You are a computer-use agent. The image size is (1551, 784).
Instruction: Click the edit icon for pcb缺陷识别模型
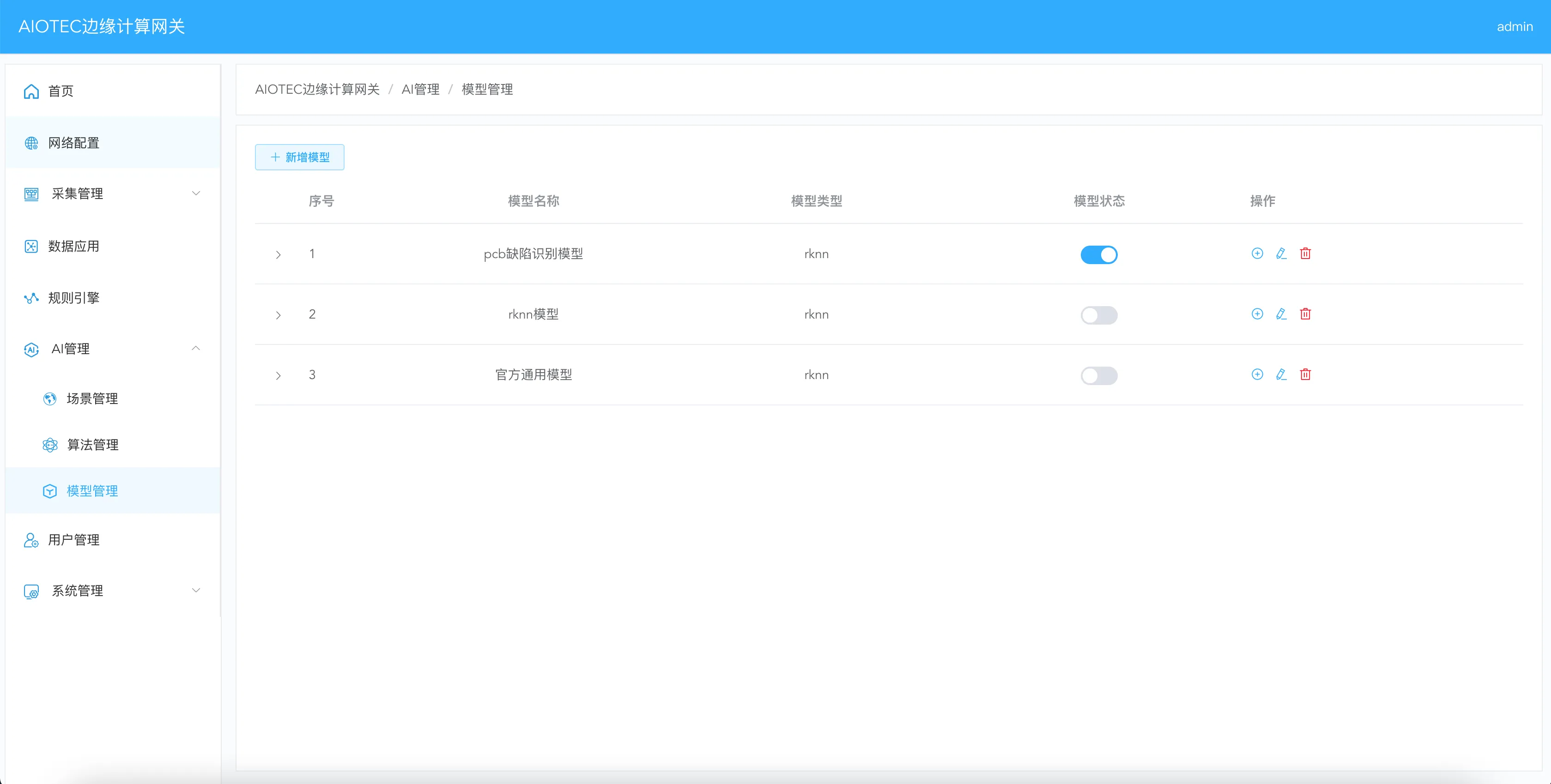[x=1281, y=253]
